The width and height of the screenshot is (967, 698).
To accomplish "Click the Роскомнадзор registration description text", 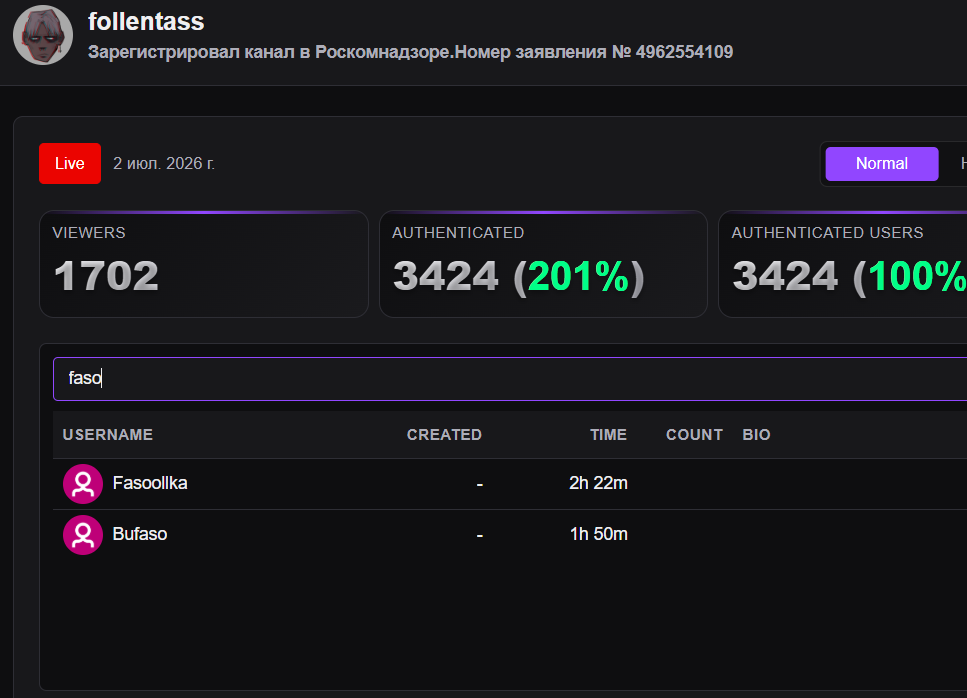I will (410, 52).
